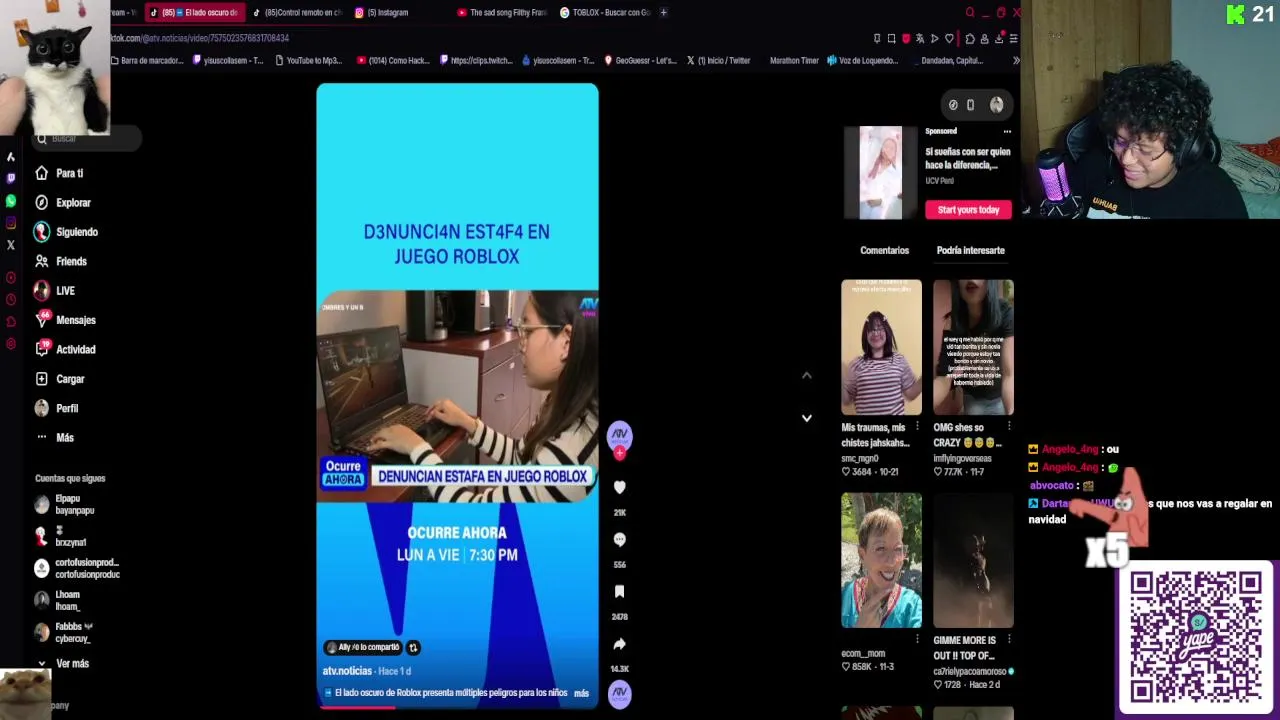The image size is (1280, 720).
Task: Open cortofusionprod followed account
Action: tap(76, 569)
